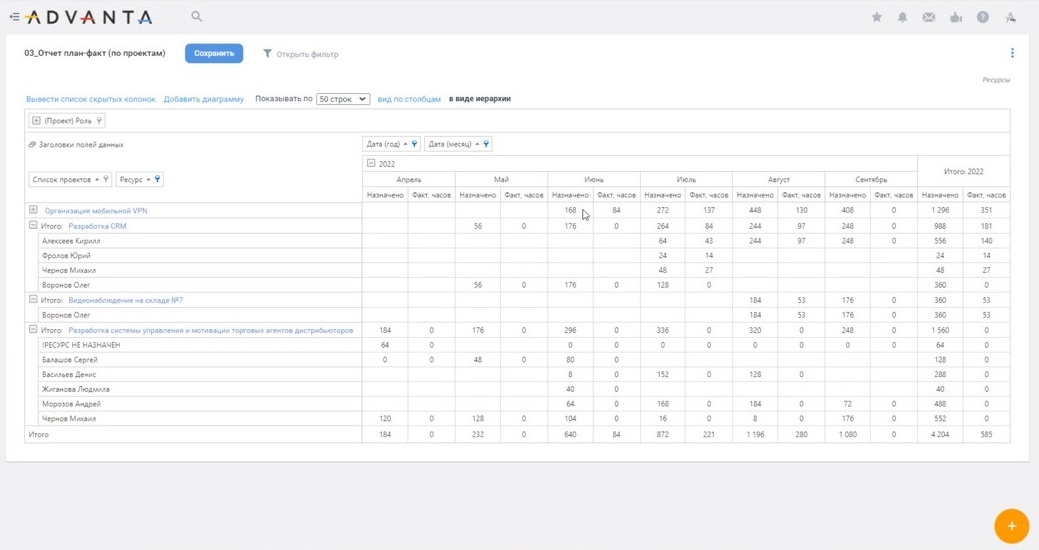Open the search magnifier in top bar

click(x=197, y=17)
